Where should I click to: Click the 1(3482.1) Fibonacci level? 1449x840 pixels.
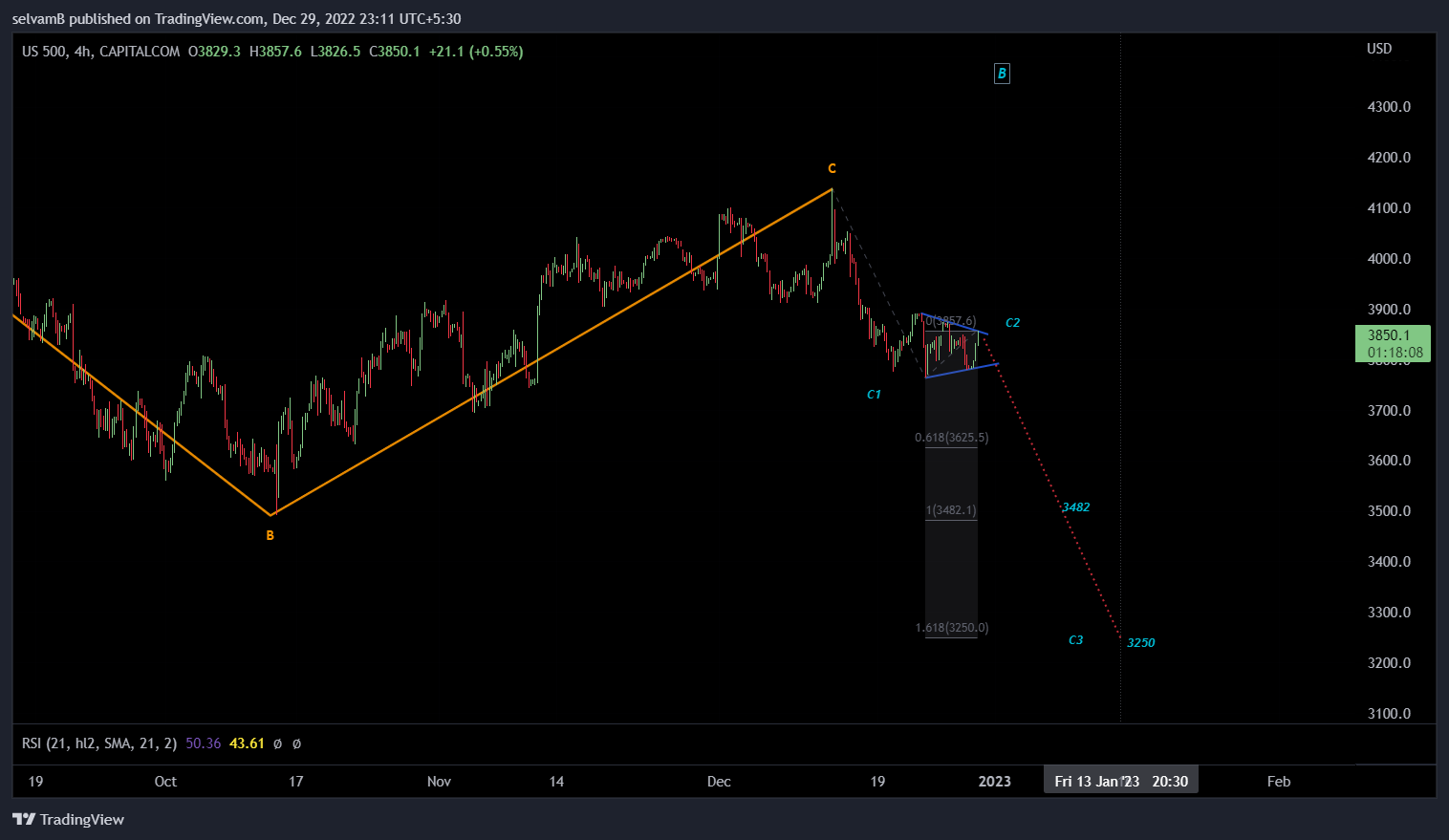pyautogui.click(x=952, y=510)
